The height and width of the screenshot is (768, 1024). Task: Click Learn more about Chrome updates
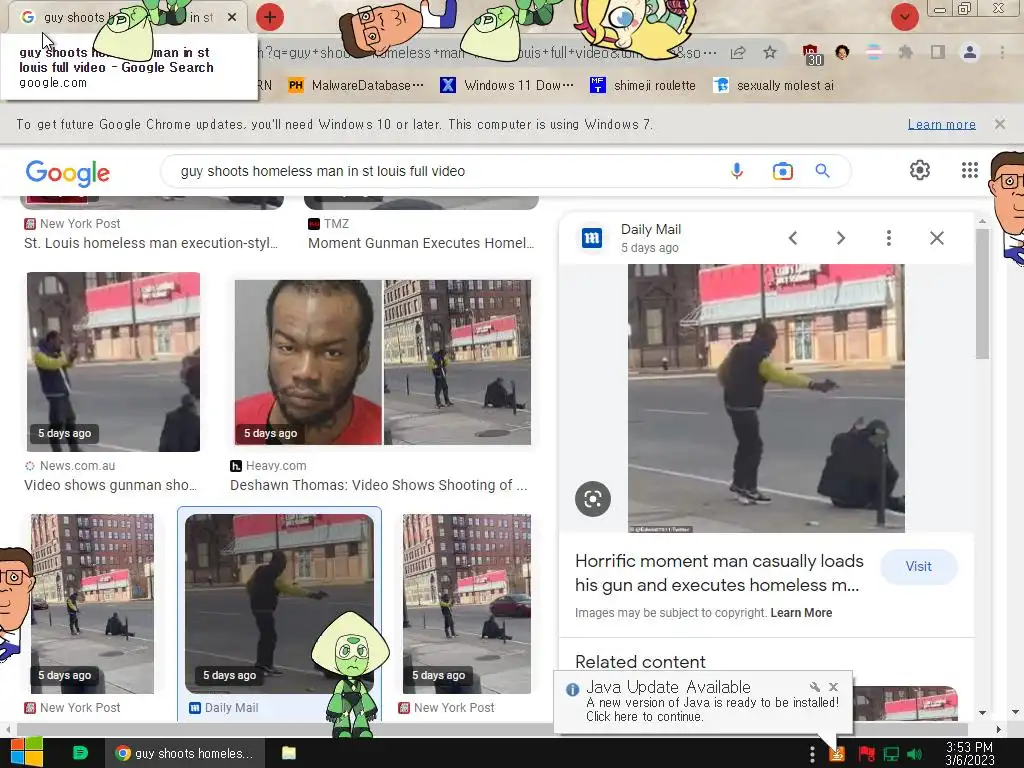point(941,124)
